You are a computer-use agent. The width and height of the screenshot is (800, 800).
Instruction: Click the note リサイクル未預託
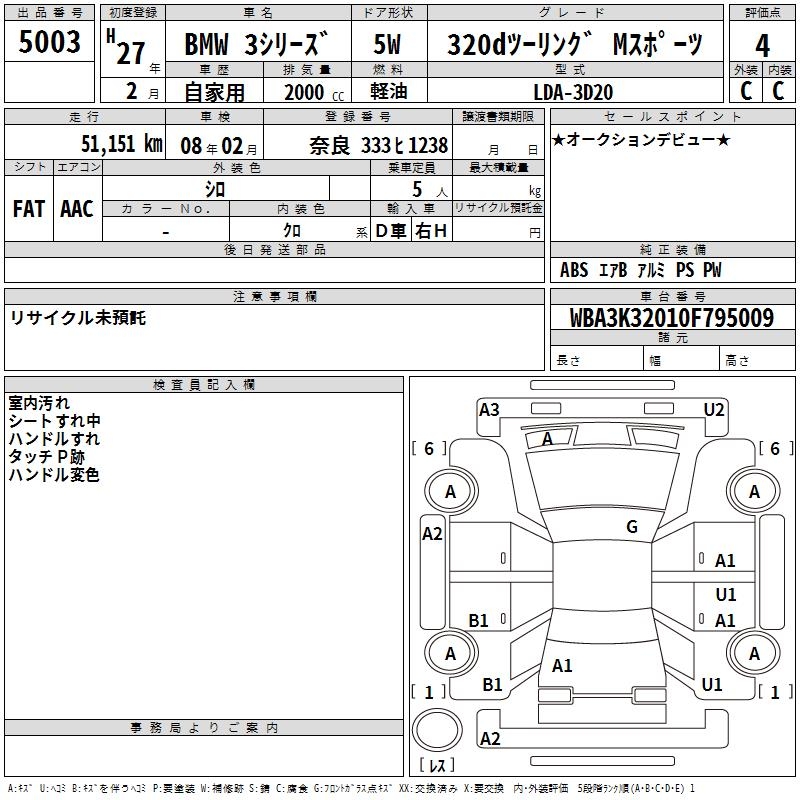click(x=78, y=318)
